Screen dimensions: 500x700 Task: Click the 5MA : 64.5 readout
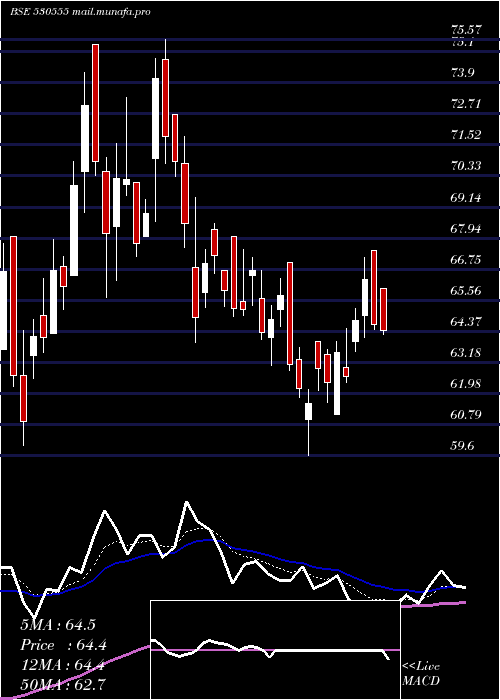click(x=58, y=625)
